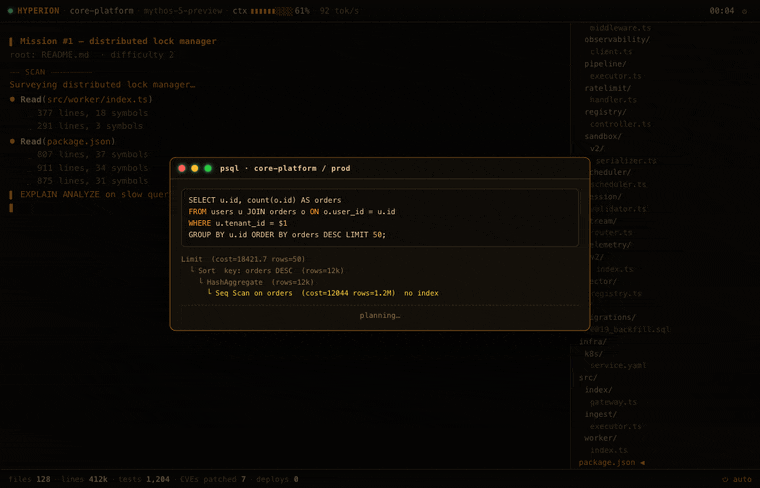The width and height of the screenshot is (760, 488).
Task: Click the planning… status in the psql window
Action: coord(380,315)
